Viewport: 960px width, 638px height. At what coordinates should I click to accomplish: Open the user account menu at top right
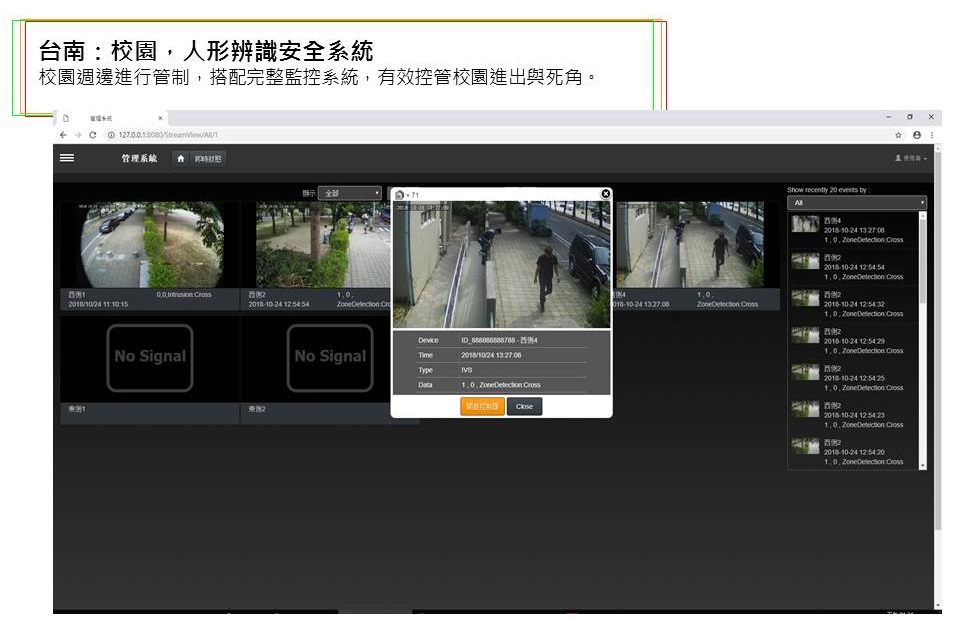[910, 158]
